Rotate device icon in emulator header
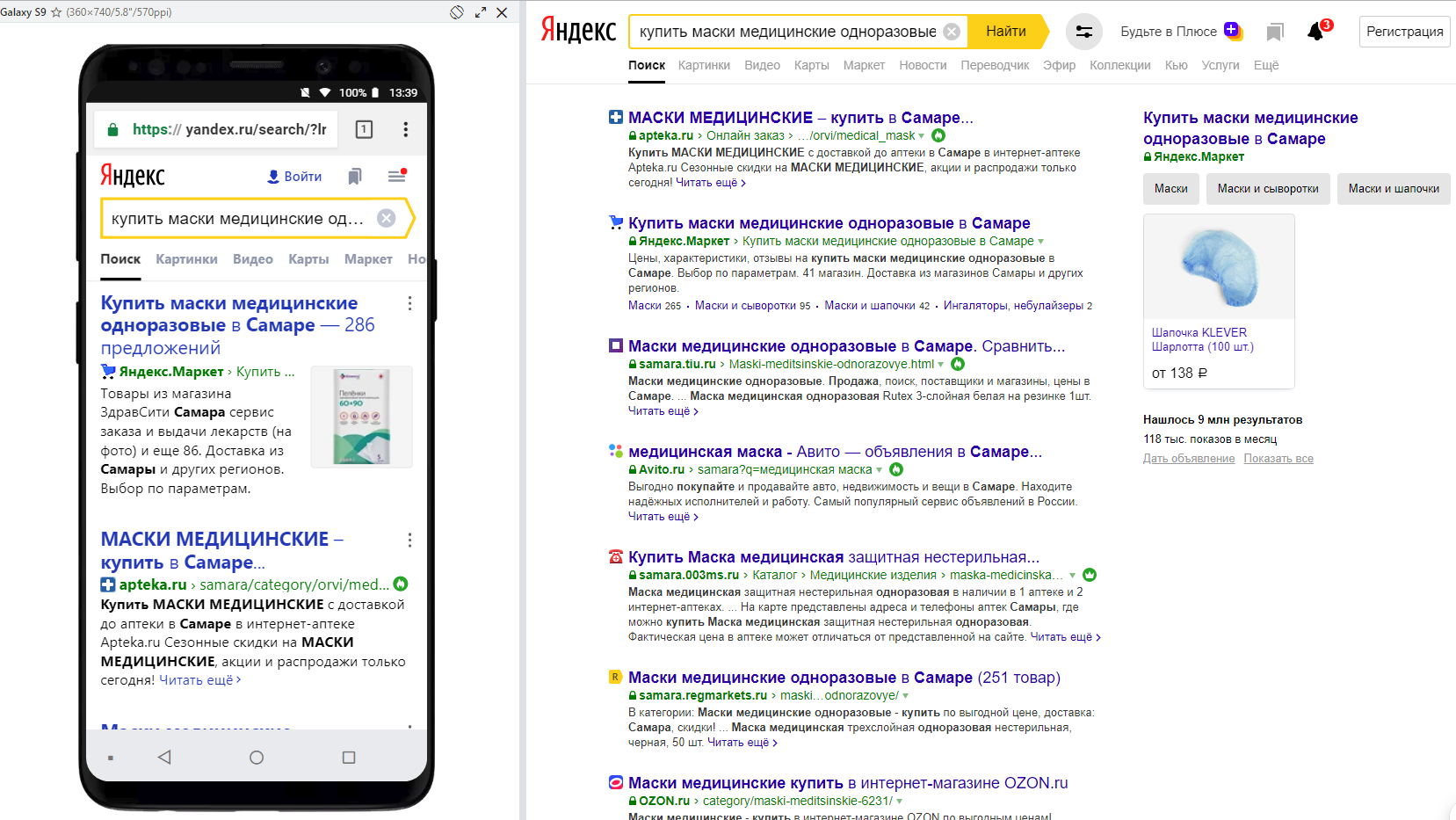The image size is (1456, 820). (457, 12)
